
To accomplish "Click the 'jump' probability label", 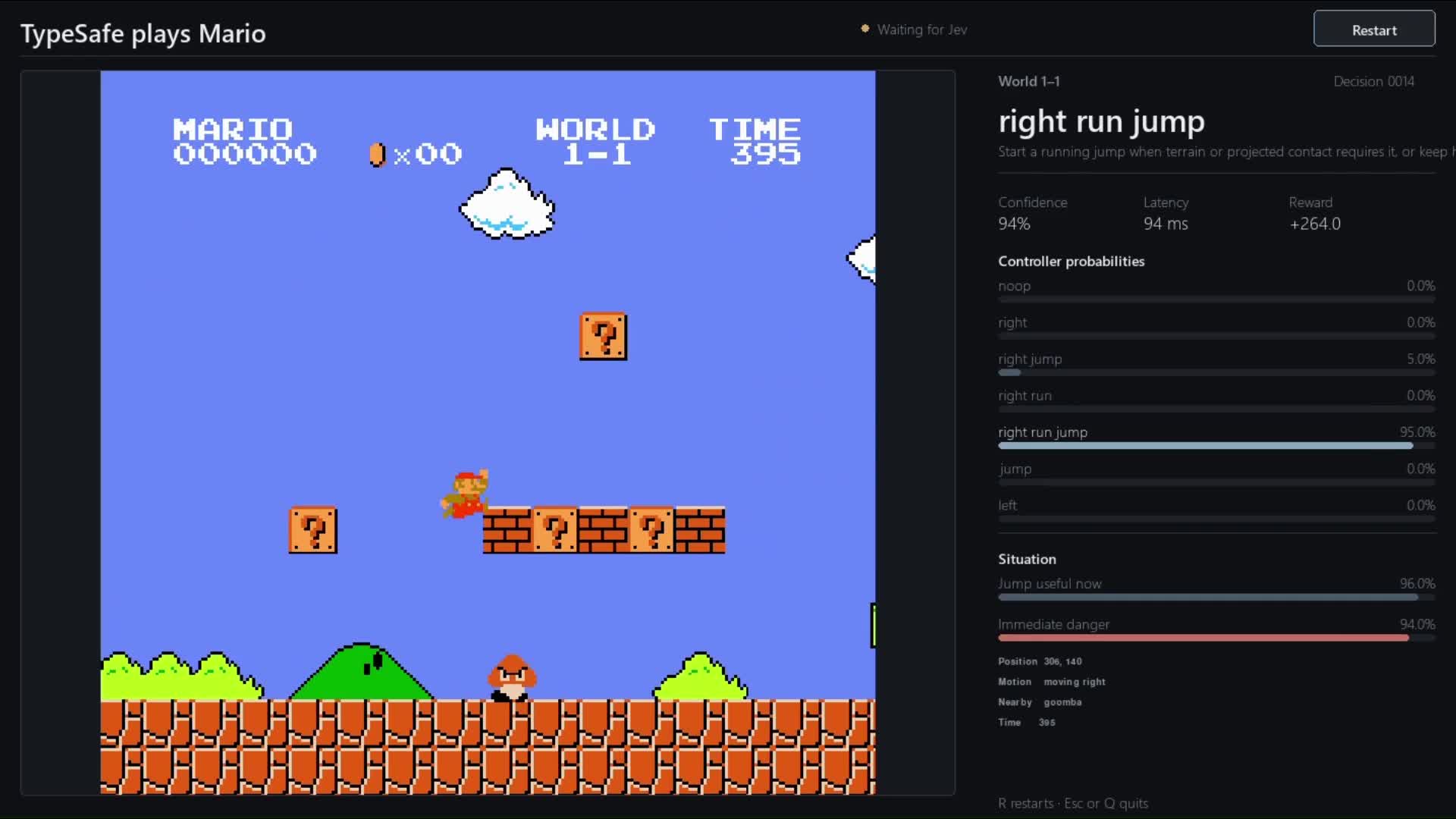I will click(1015, 469).
